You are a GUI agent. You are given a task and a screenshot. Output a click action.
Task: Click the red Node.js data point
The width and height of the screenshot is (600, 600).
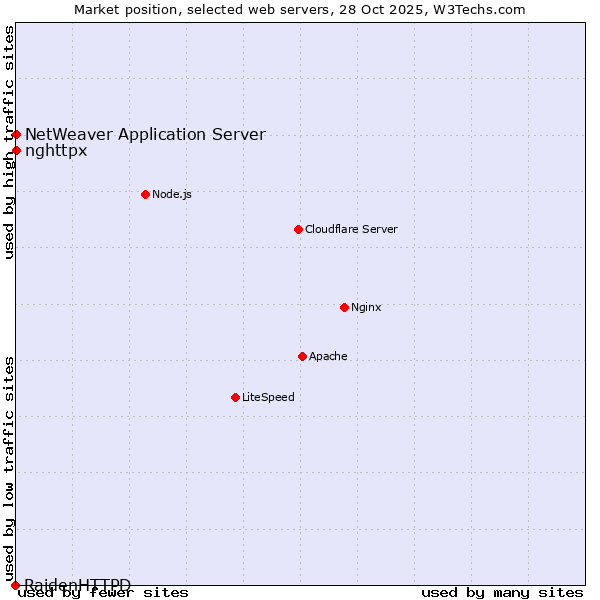pyautogui.click(x=145, y=194)
